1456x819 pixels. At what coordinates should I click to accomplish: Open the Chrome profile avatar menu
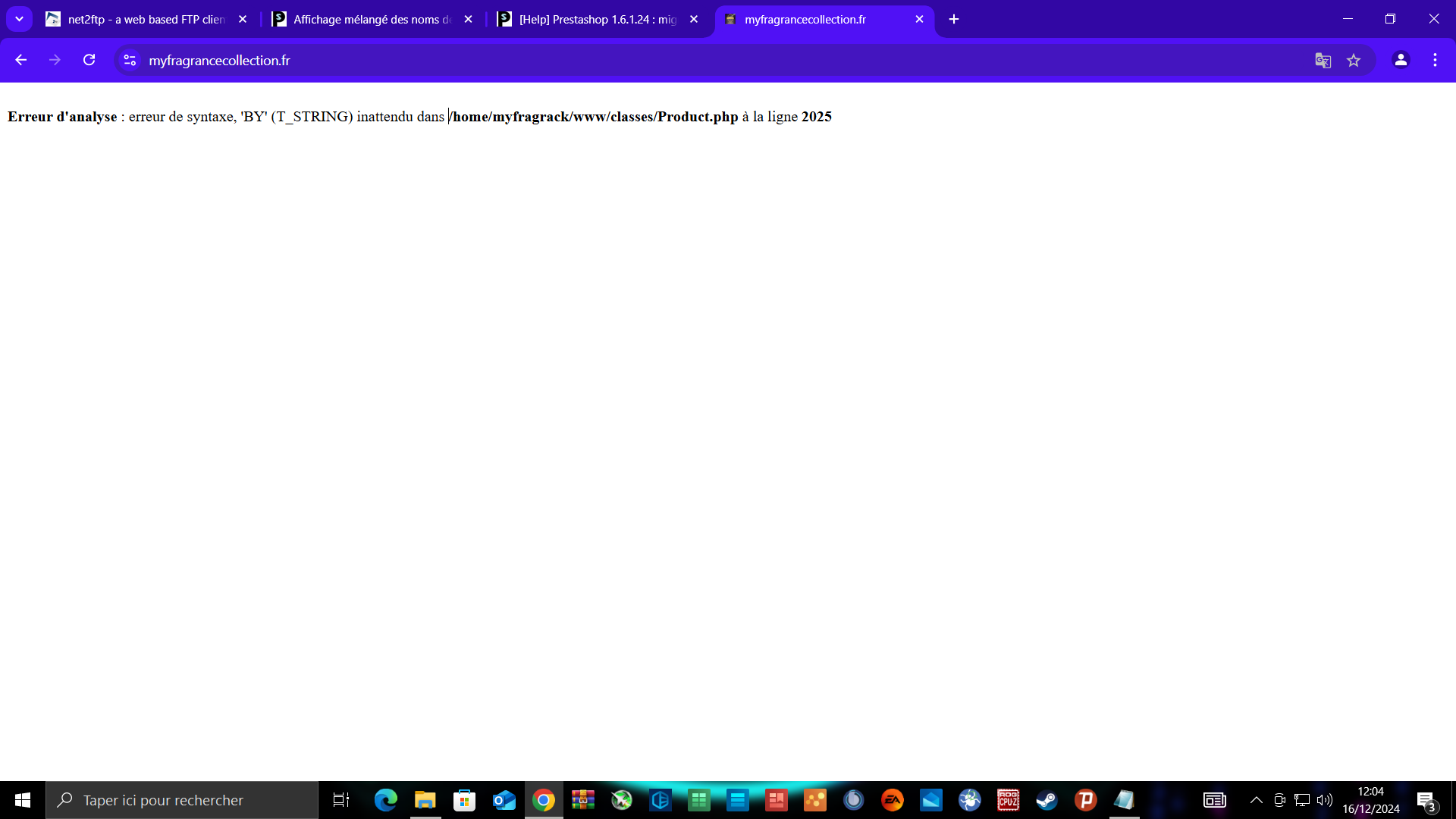pos(1401,60)
